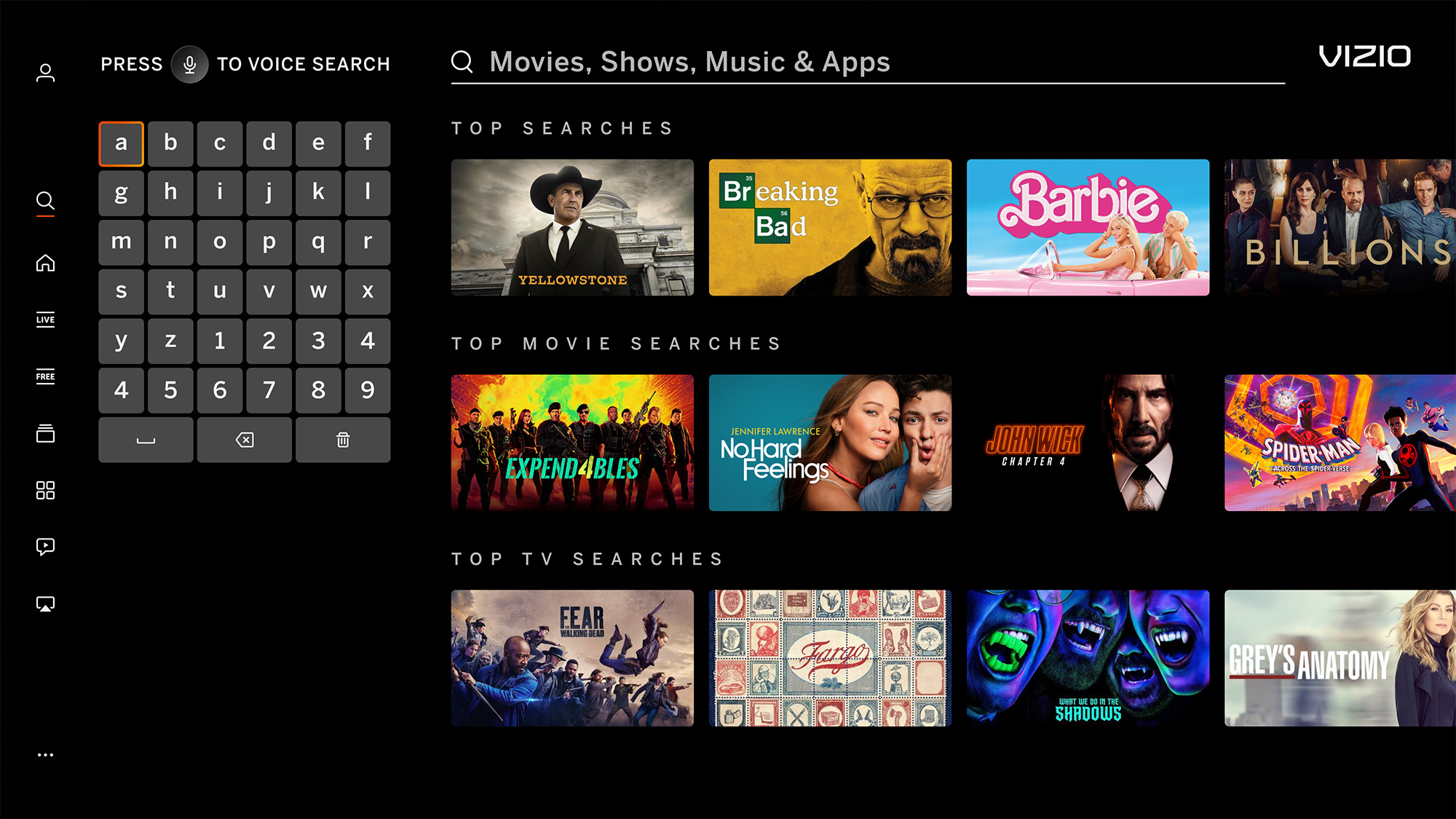Click the Yellowstone thumbnail in Top Searches

click(572, 227)
